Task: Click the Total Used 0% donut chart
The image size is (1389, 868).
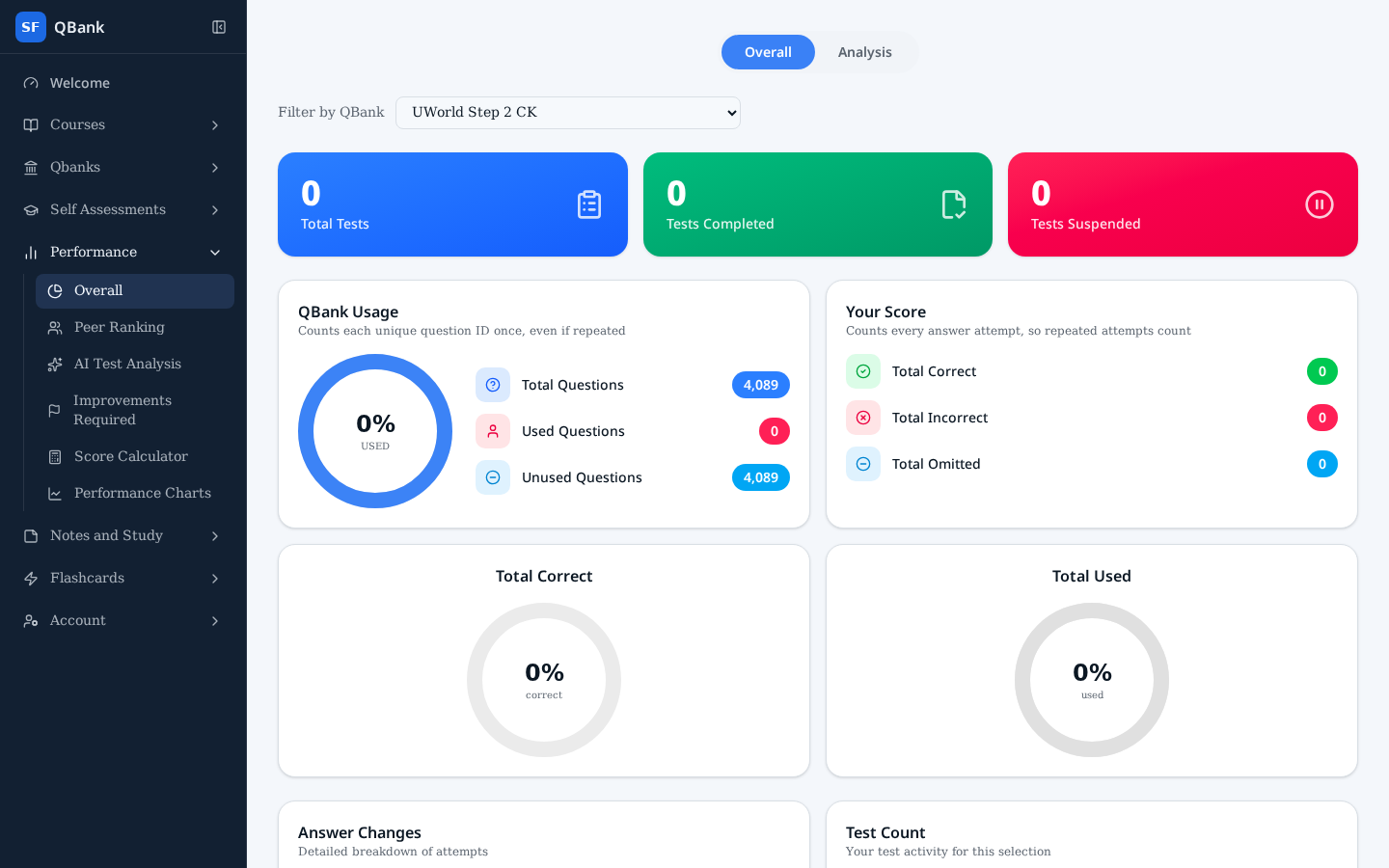Action: tap(1092, 680)
